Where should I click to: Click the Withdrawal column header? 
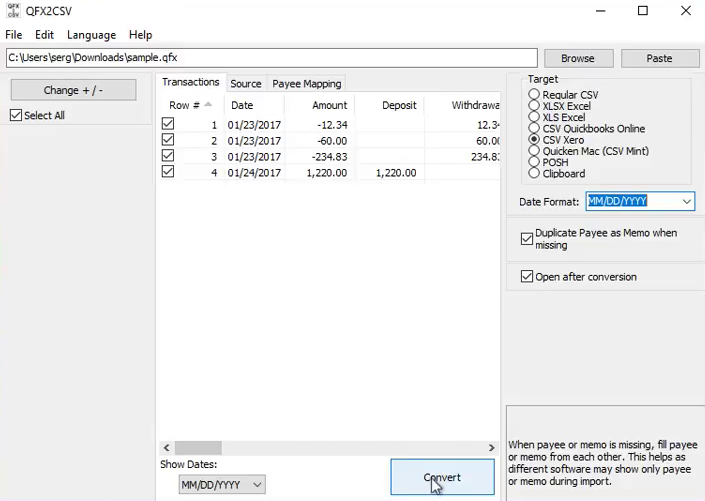point(462,105)
